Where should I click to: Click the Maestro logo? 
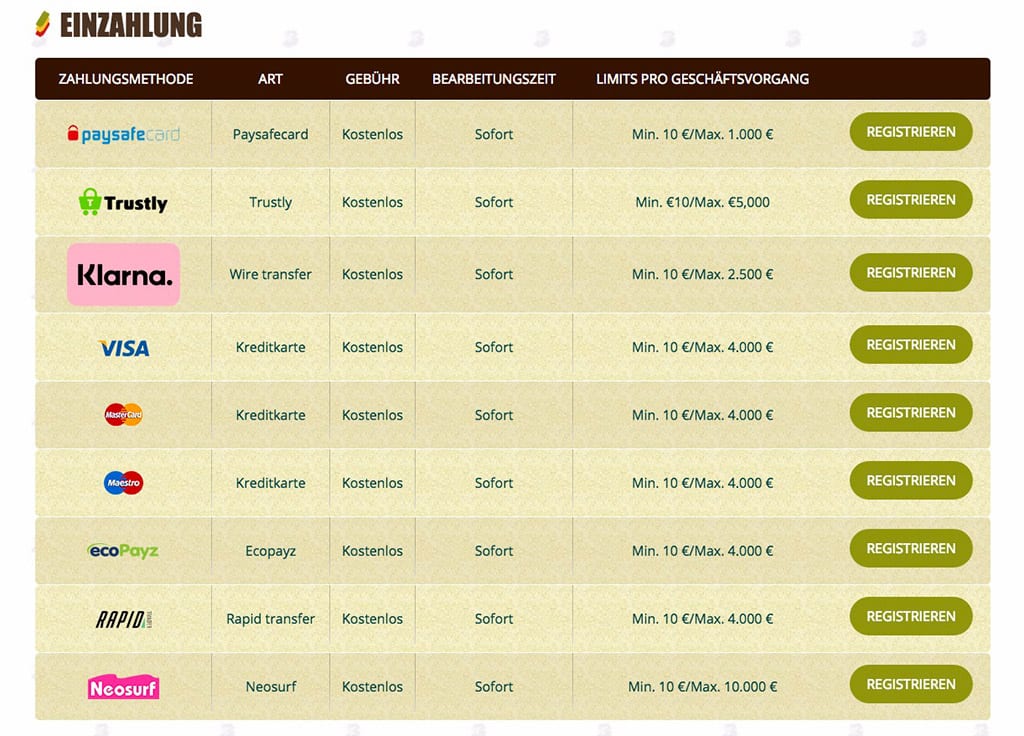point(124,483)
